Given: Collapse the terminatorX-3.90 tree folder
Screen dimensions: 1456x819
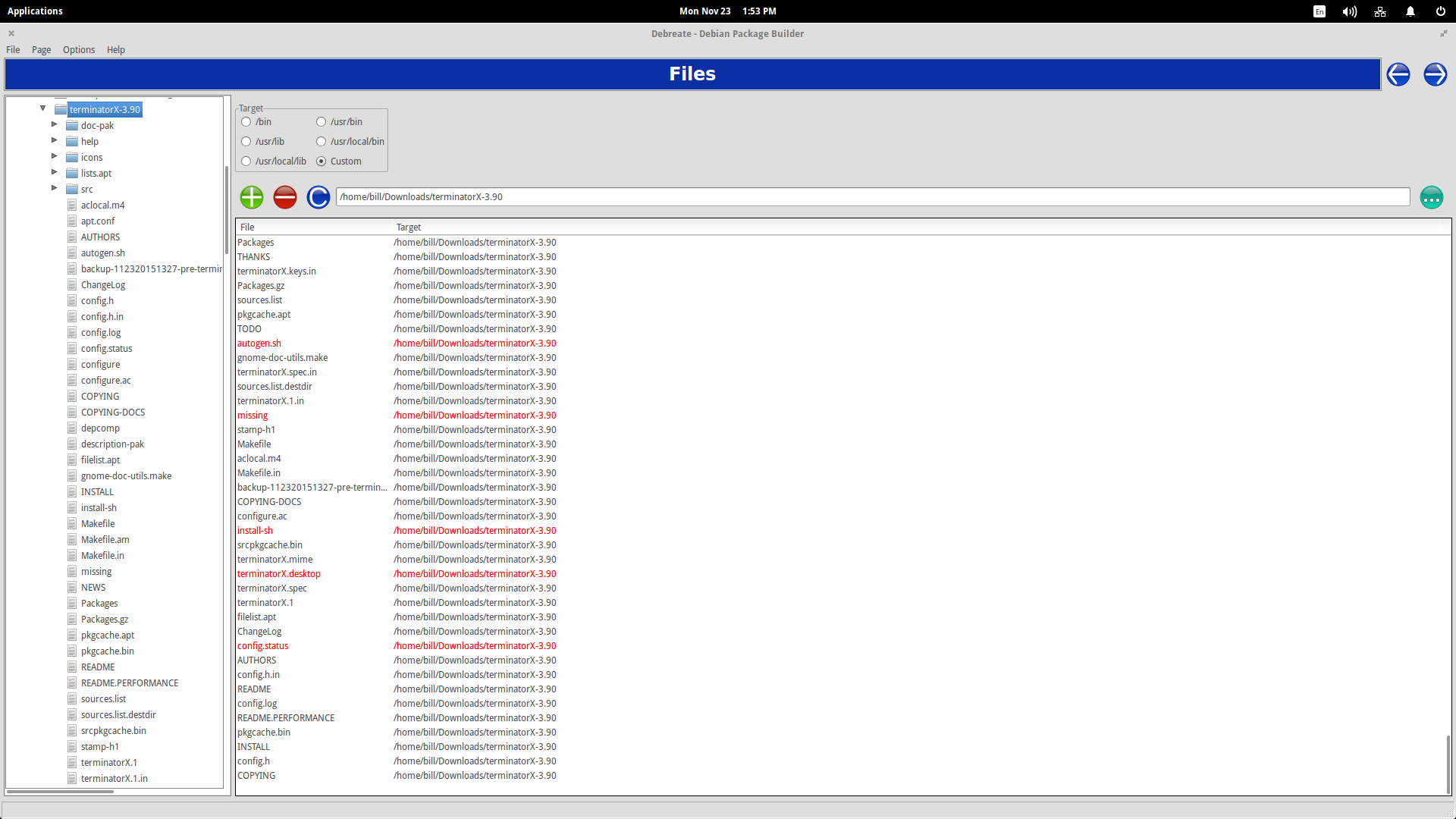Looking at the screenshot, I should [x=43, y=108].
